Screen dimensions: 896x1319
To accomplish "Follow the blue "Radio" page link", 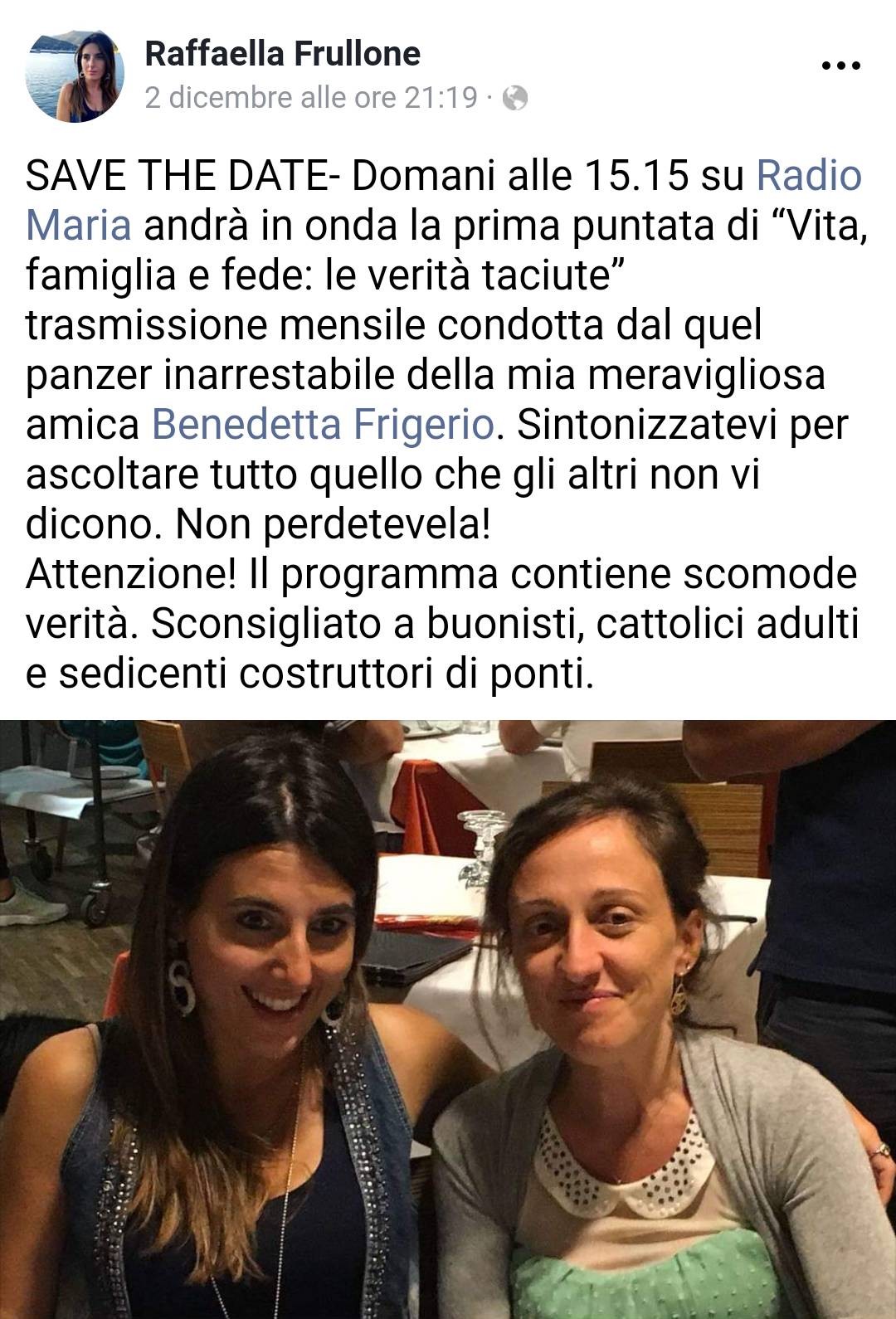I will [809, 175].
